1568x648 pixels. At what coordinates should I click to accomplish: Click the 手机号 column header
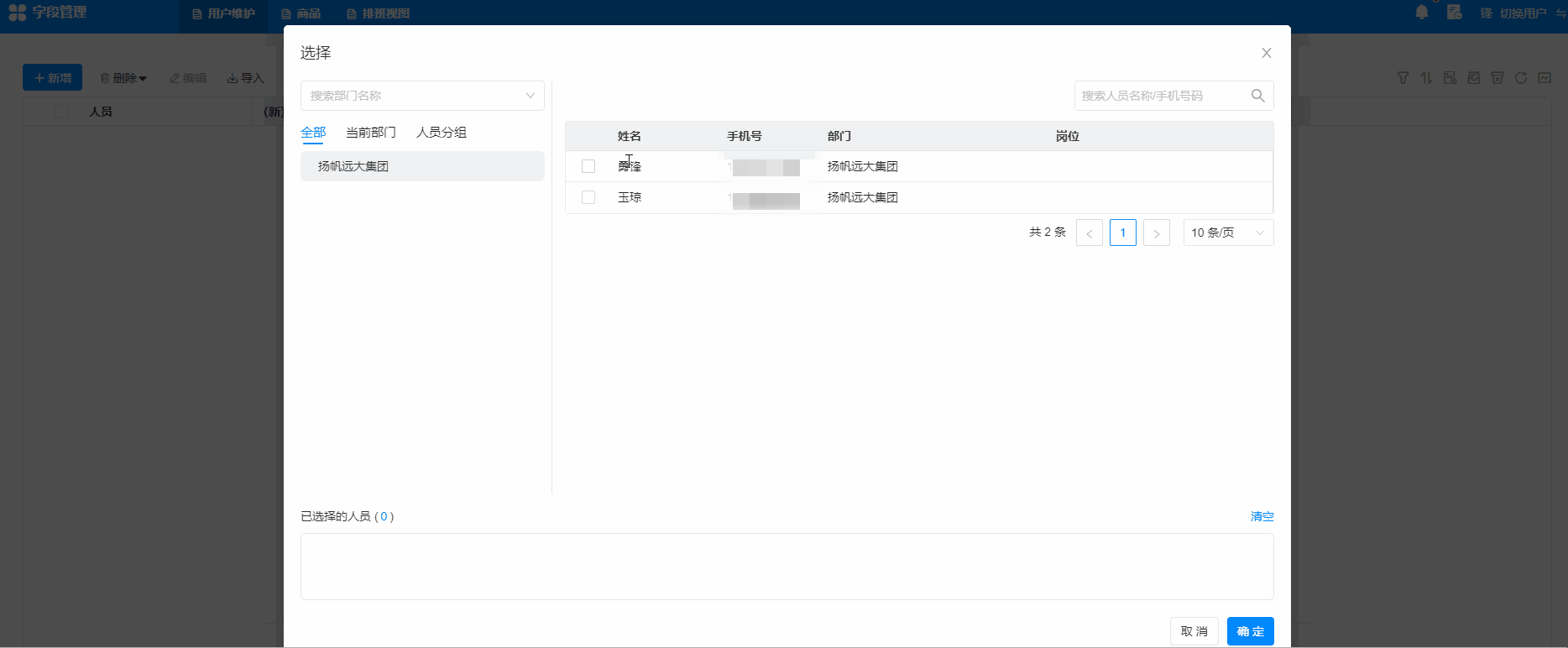point(745,136)
